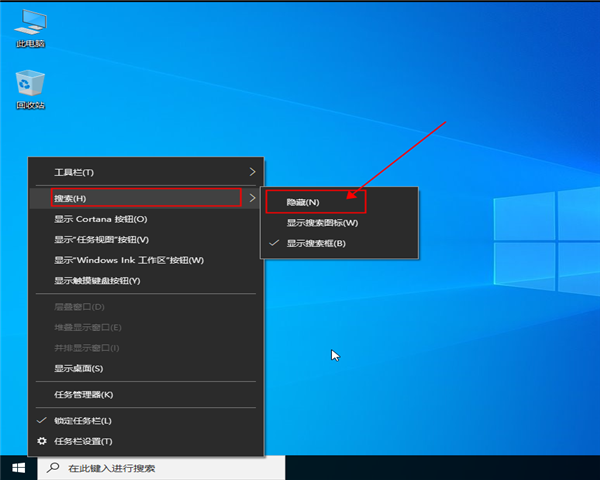
Task: Select the 回收站 Recycle Bin icon
Action: pos(30,84)
